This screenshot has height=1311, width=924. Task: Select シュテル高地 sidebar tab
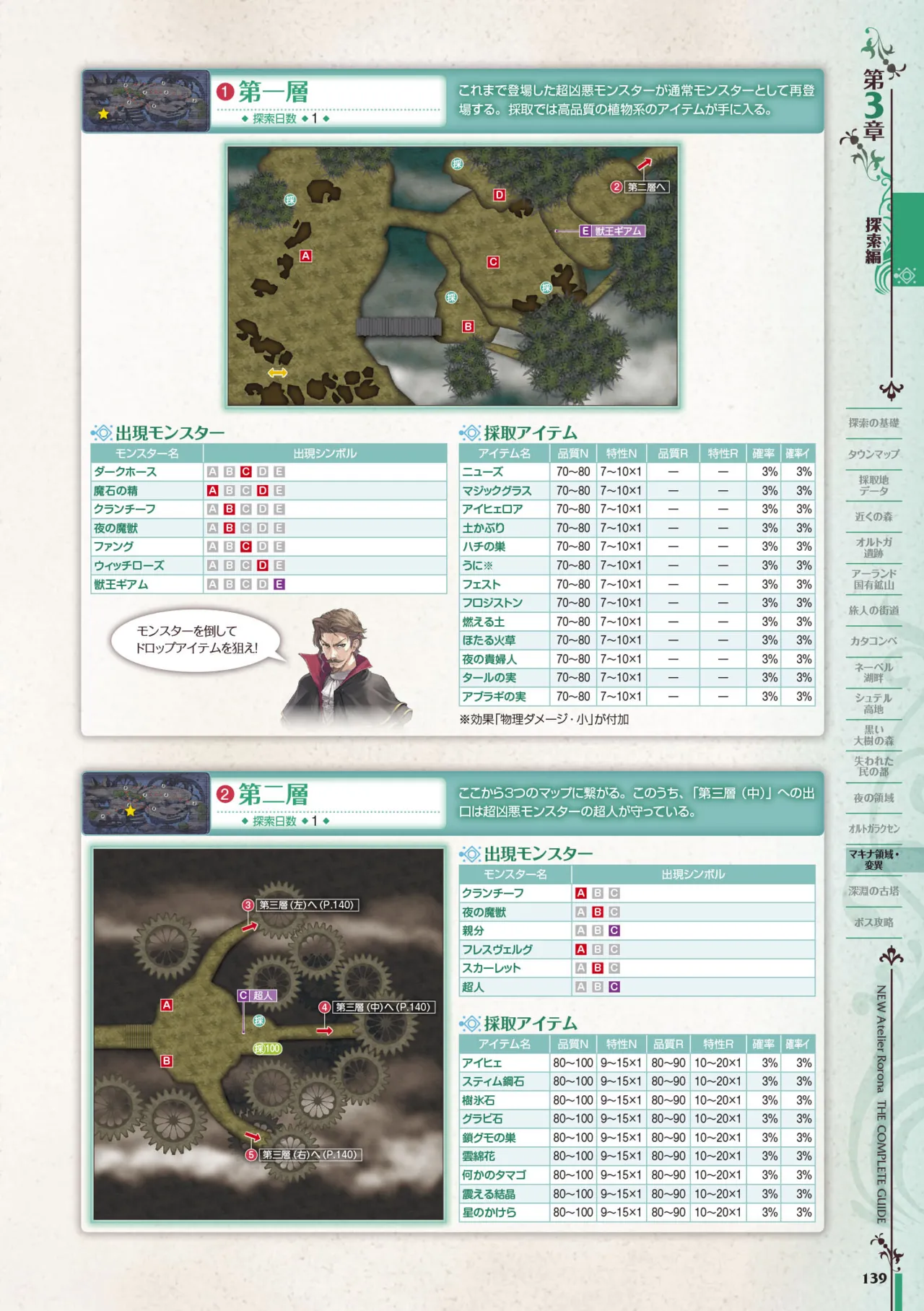[x=874, y=704]
